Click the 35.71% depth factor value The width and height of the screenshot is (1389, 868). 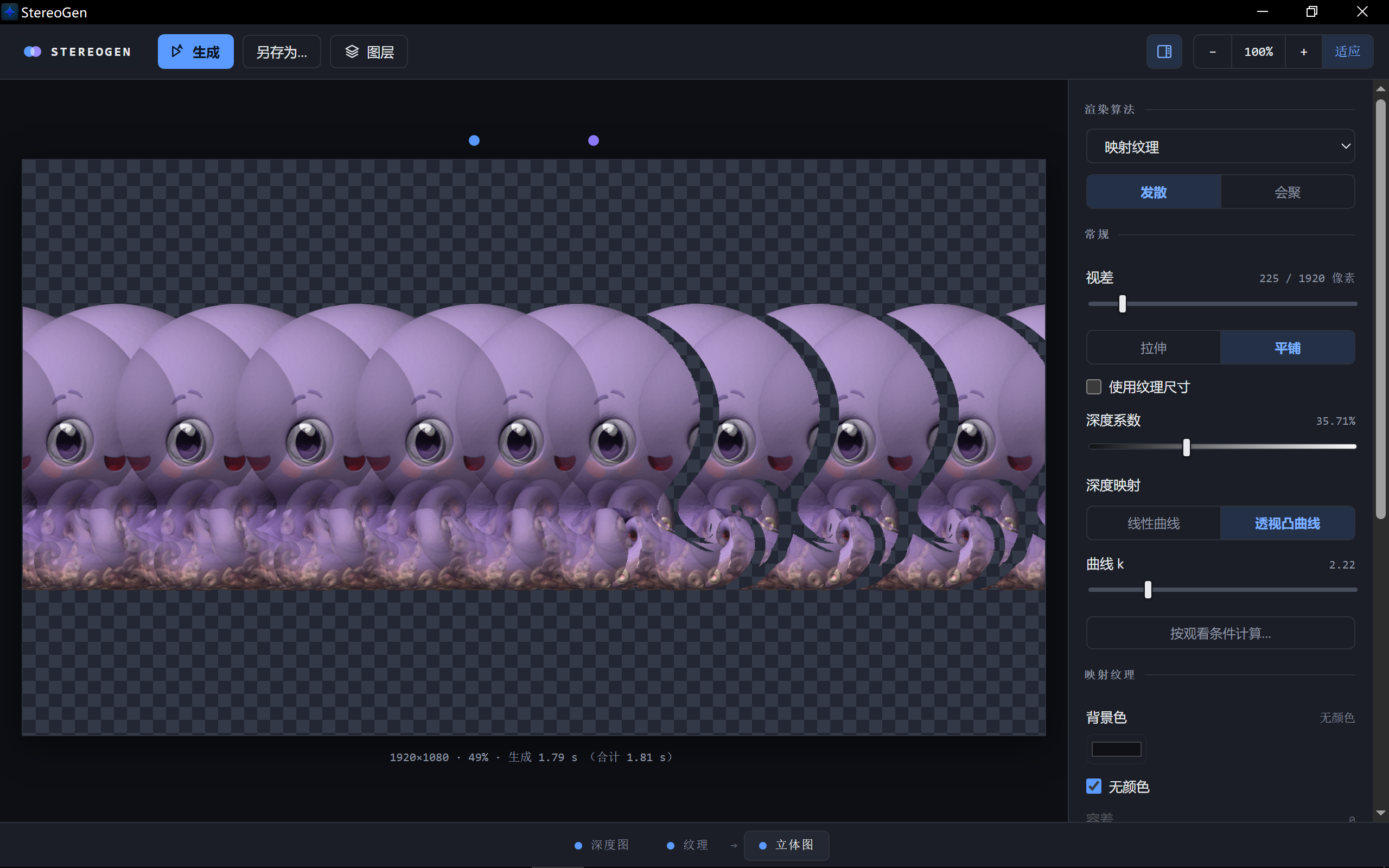[1336, 422]
